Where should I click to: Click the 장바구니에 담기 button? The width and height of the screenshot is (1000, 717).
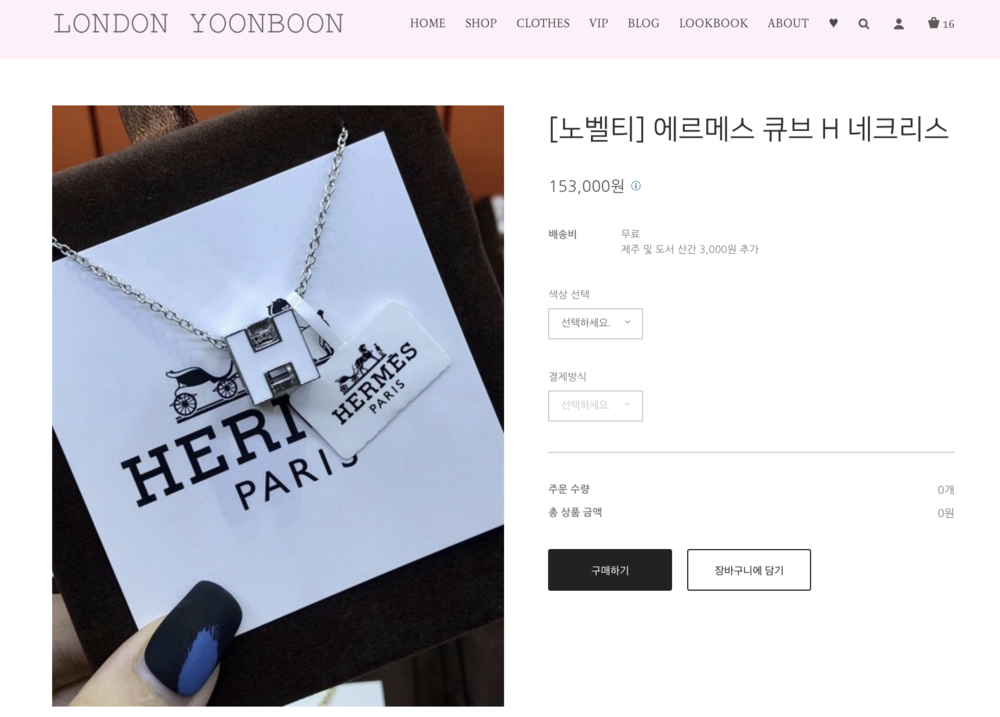coord(749,570)
